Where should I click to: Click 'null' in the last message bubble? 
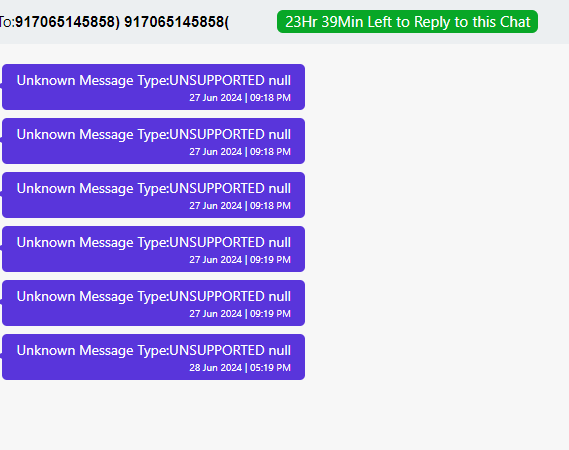(x=279, y=350)
